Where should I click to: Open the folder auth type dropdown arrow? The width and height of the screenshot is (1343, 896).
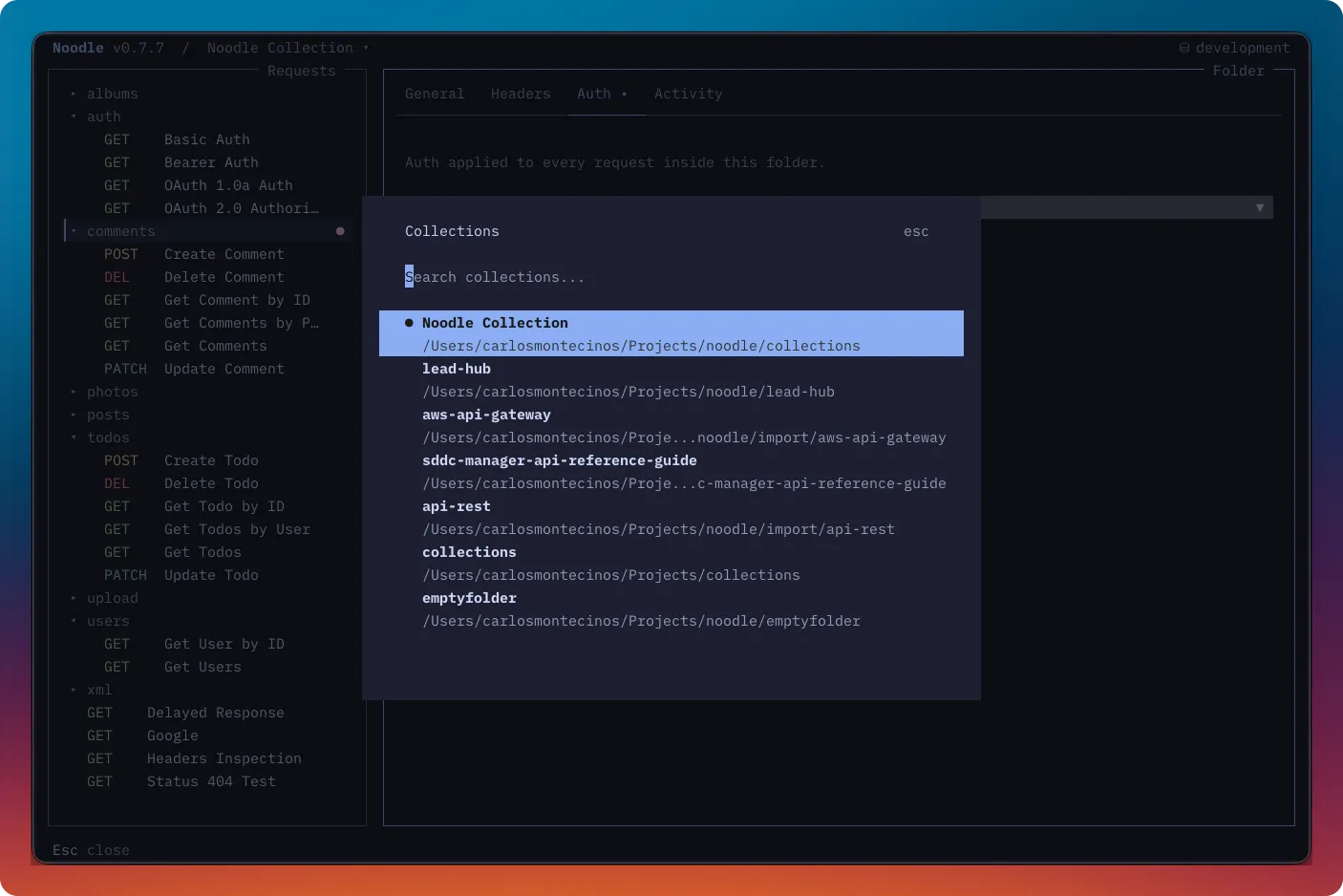pos(1260,207)
